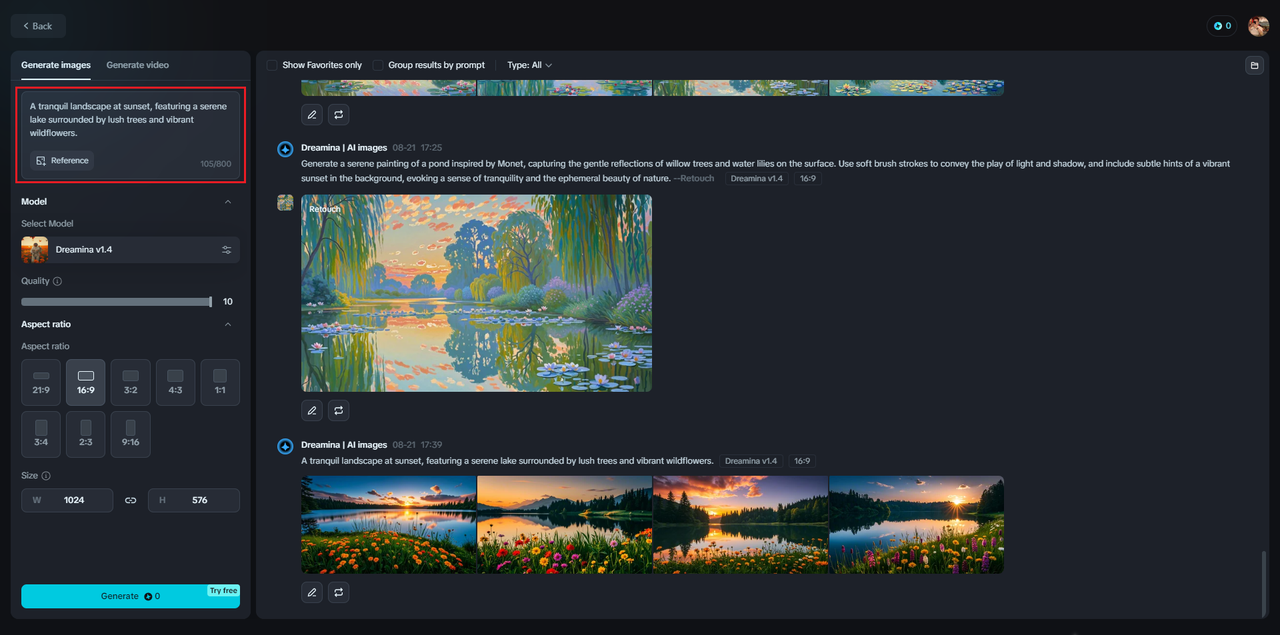Click the Try free badge
1280x635 pixels.
[223, 590]
